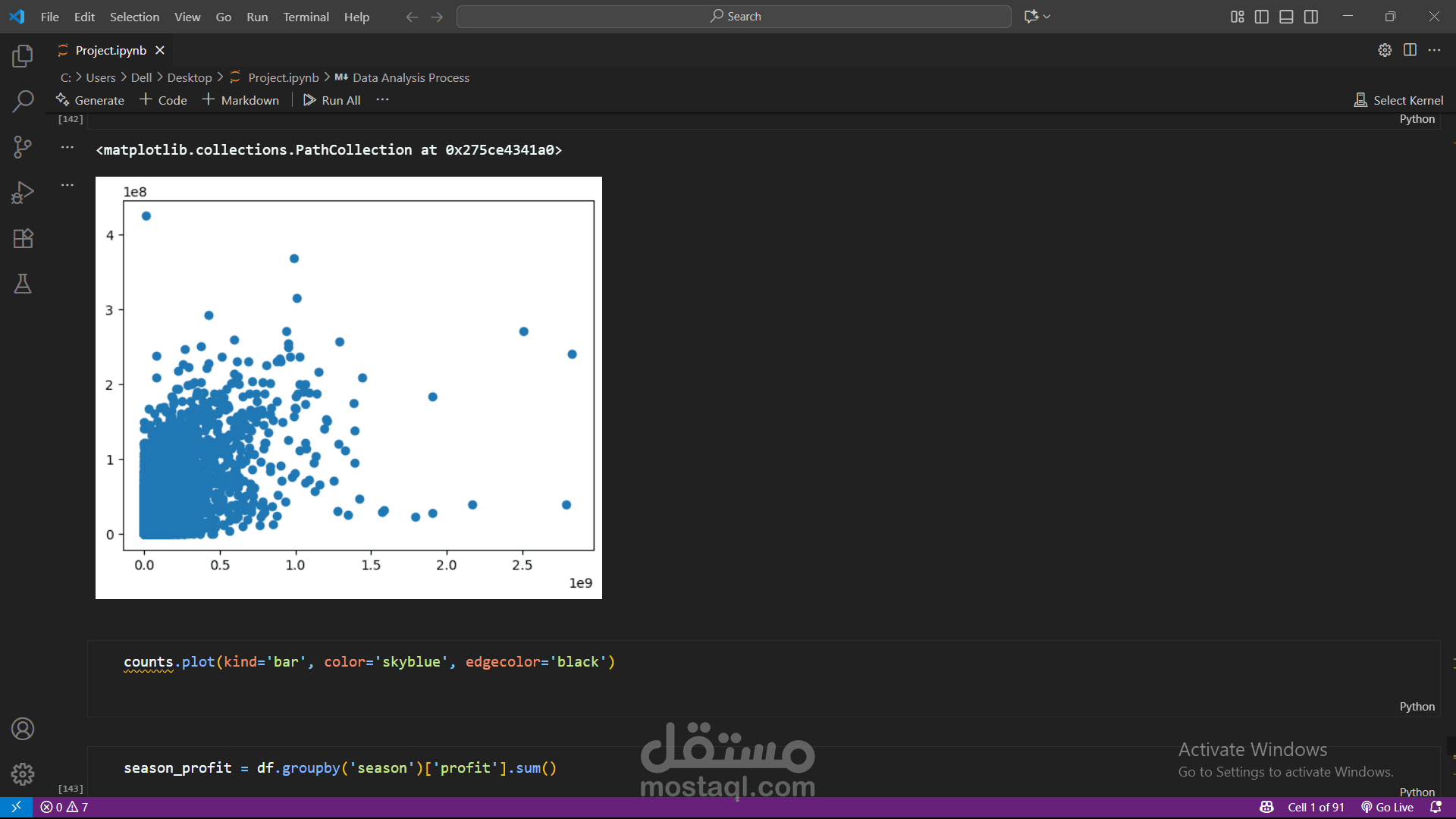The height and width of the screenshot is (819, 1456).
Task: Open the Search view in activity bar
Action: point(23,101)
